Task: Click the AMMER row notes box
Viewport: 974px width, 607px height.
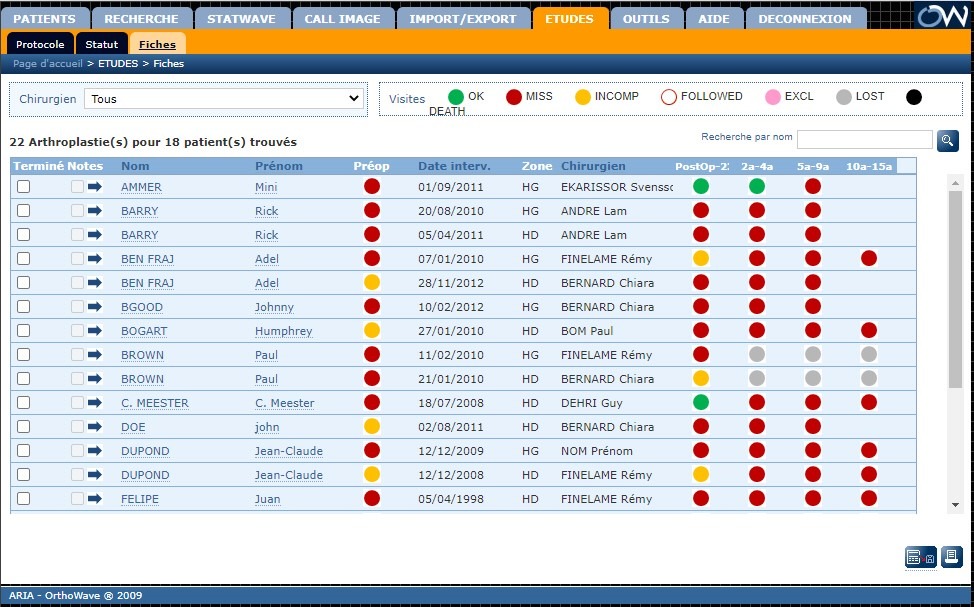Action: [77, 186]
